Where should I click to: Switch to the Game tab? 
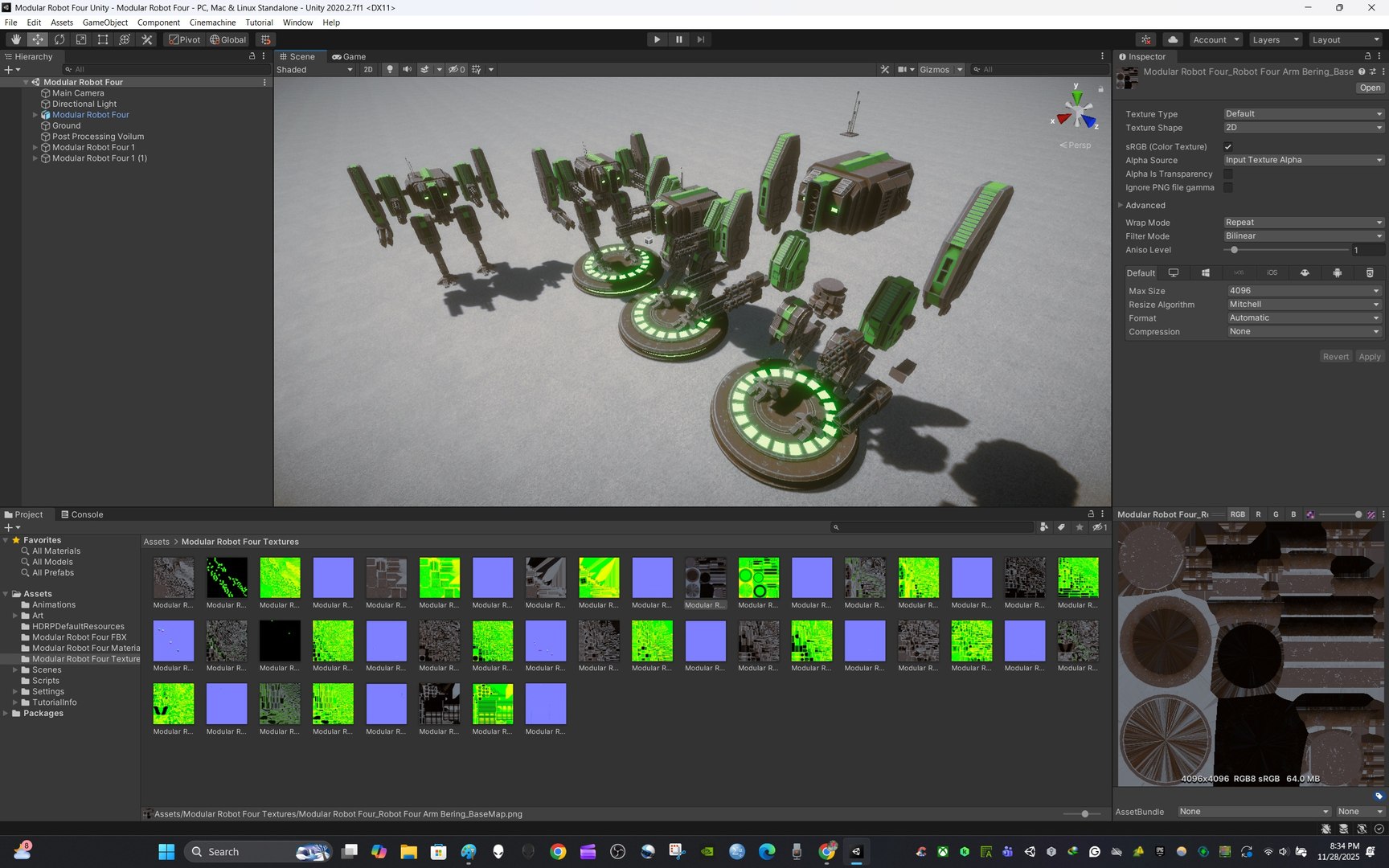click(x=349, y=57)
